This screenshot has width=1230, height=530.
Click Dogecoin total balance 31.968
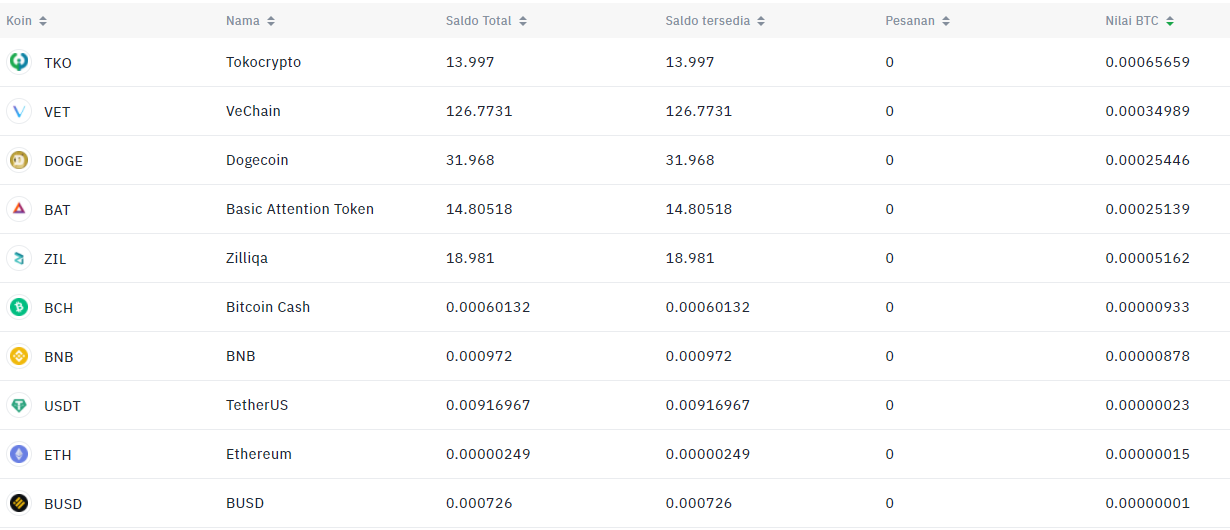click(x=470, y=160)
